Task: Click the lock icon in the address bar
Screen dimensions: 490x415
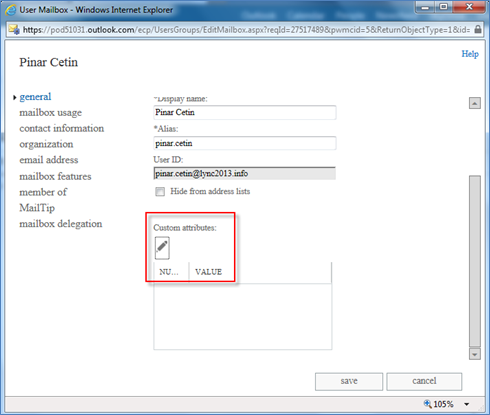Action: pos(478,29)
